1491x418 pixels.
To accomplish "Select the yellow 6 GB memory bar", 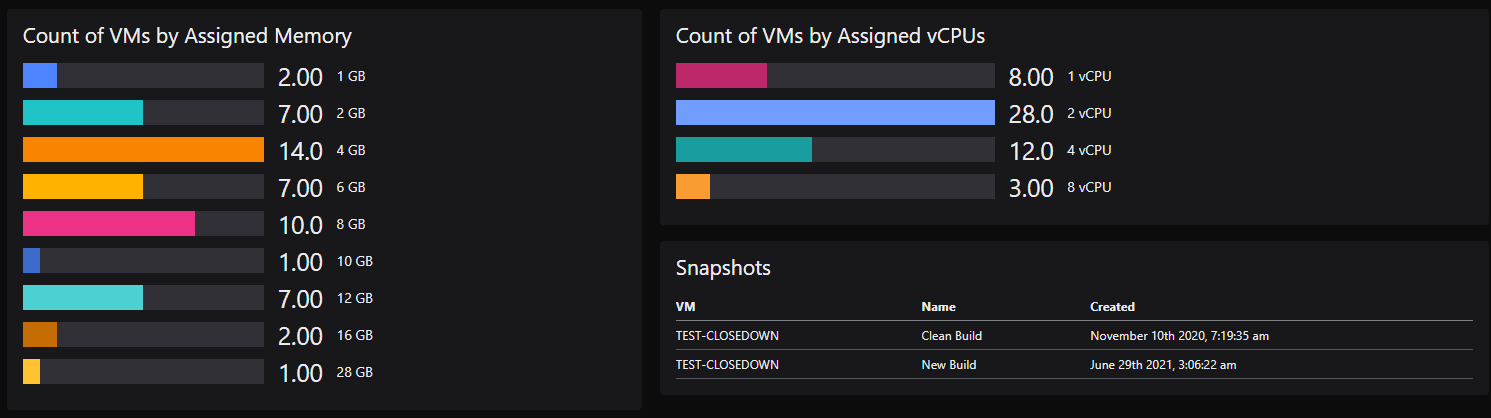I will (x=83, y=187).
